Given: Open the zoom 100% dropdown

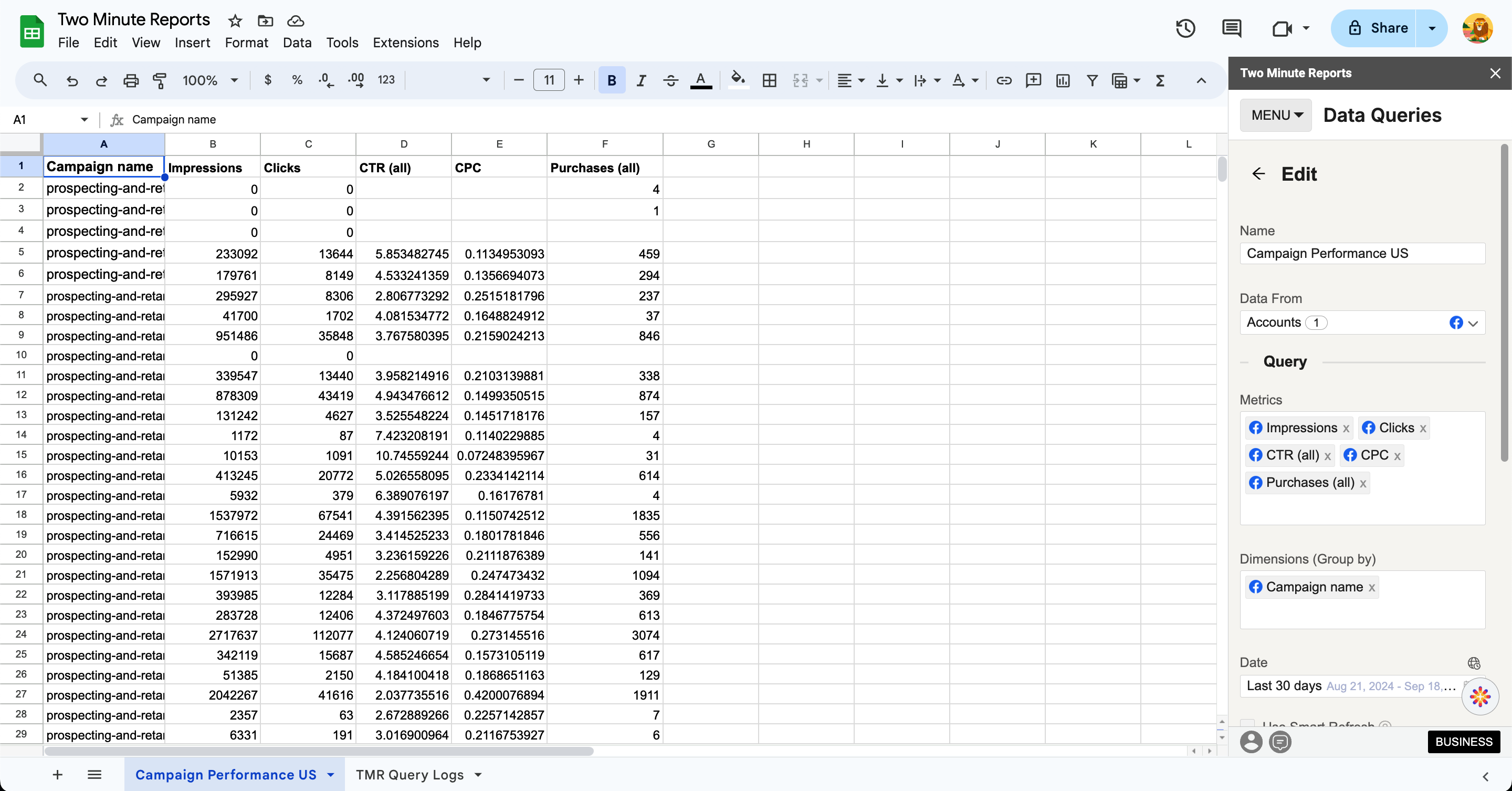Looking at the screenshot, I should (210, 80).
